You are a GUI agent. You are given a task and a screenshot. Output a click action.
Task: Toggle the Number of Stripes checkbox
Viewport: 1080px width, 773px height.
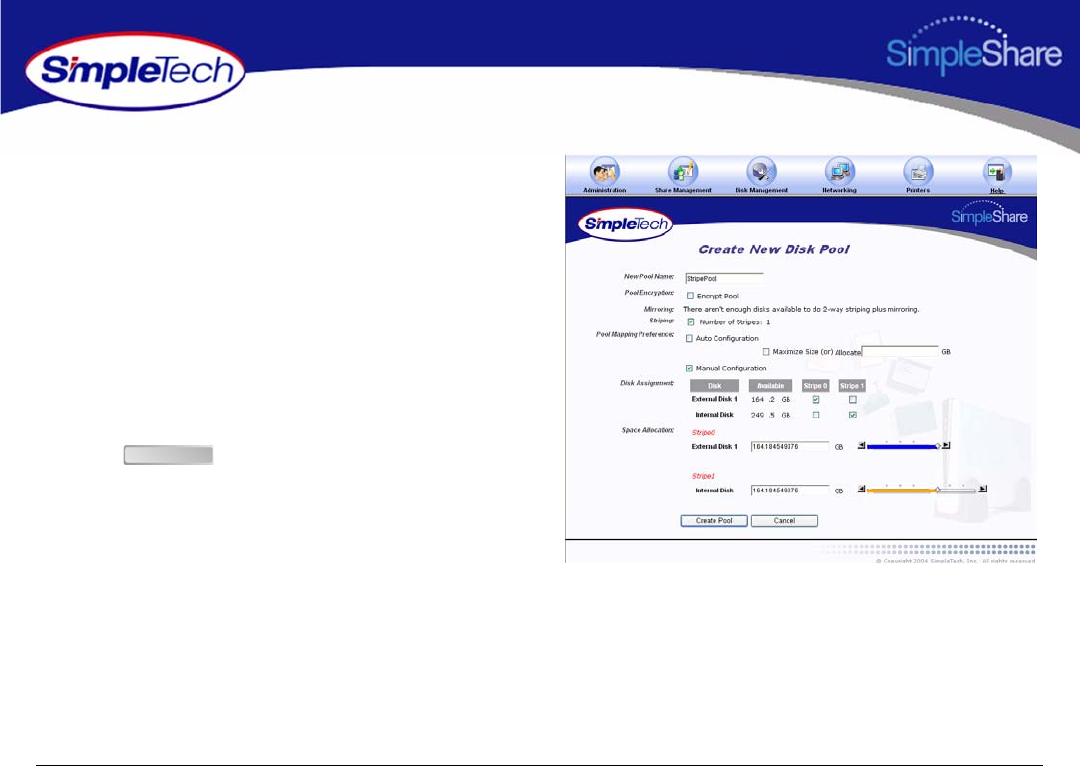[x=691, y=322]
